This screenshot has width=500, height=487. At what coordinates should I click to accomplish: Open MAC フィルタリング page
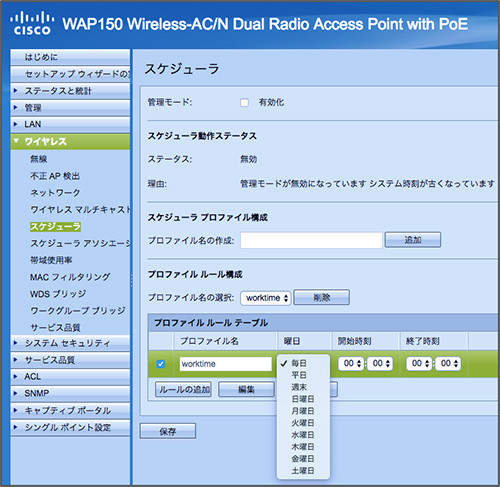coord(70,277)
